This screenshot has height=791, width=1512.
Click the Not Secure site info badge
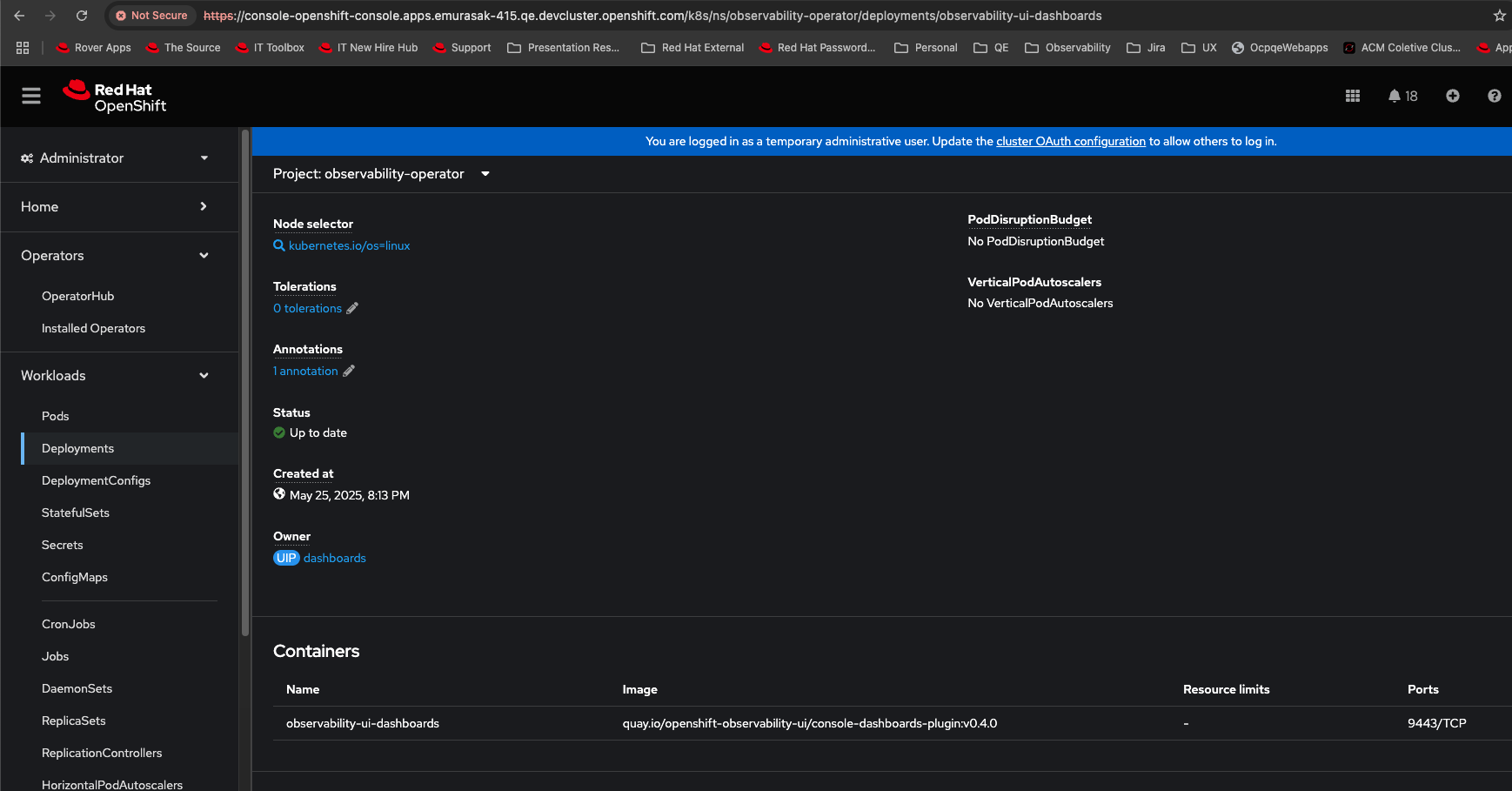click(151, 16)
